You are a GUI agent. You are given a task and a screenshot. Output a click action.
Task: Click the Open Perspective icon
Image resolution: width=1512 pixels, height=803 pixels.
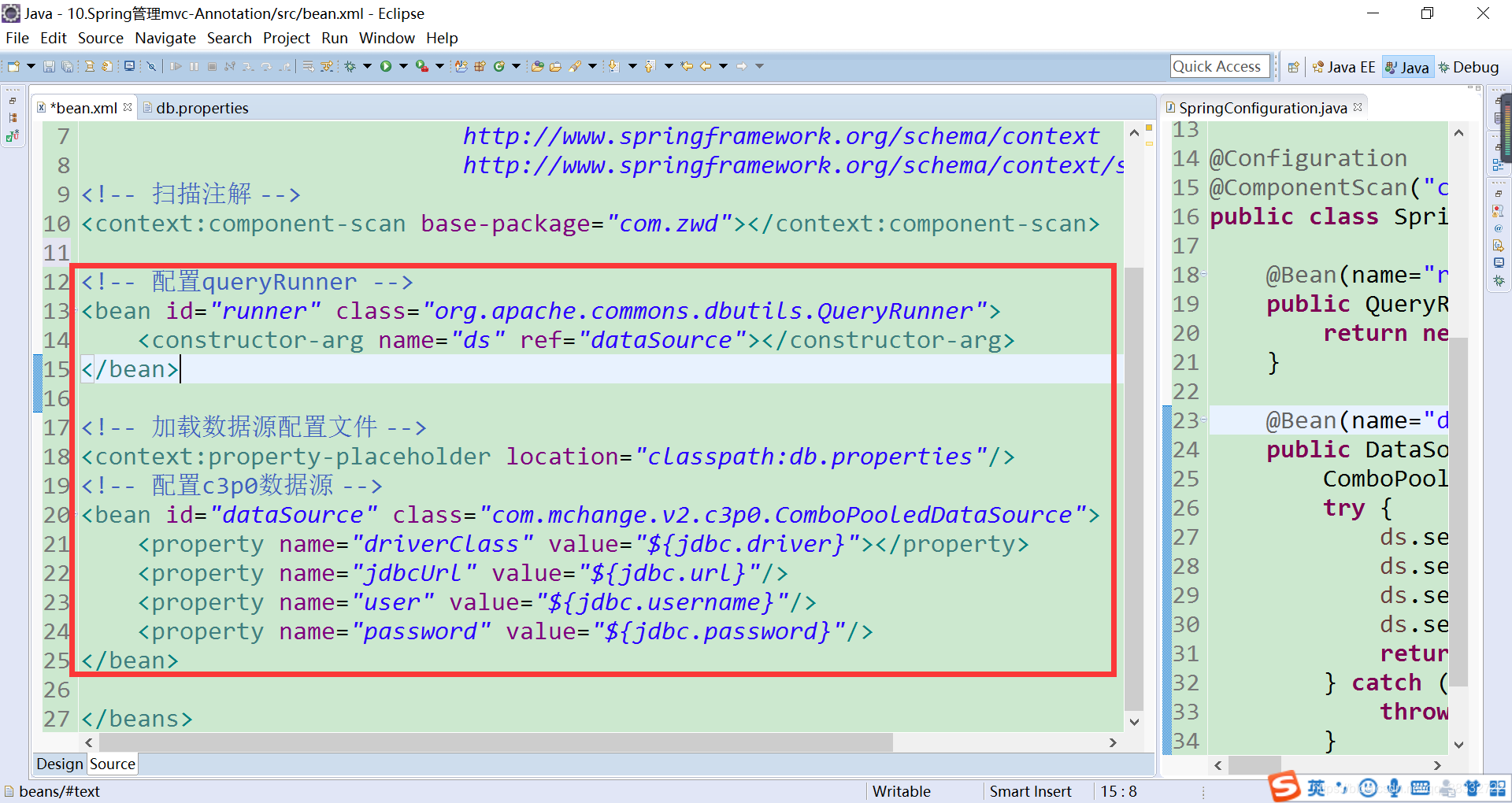point(1293,67)
